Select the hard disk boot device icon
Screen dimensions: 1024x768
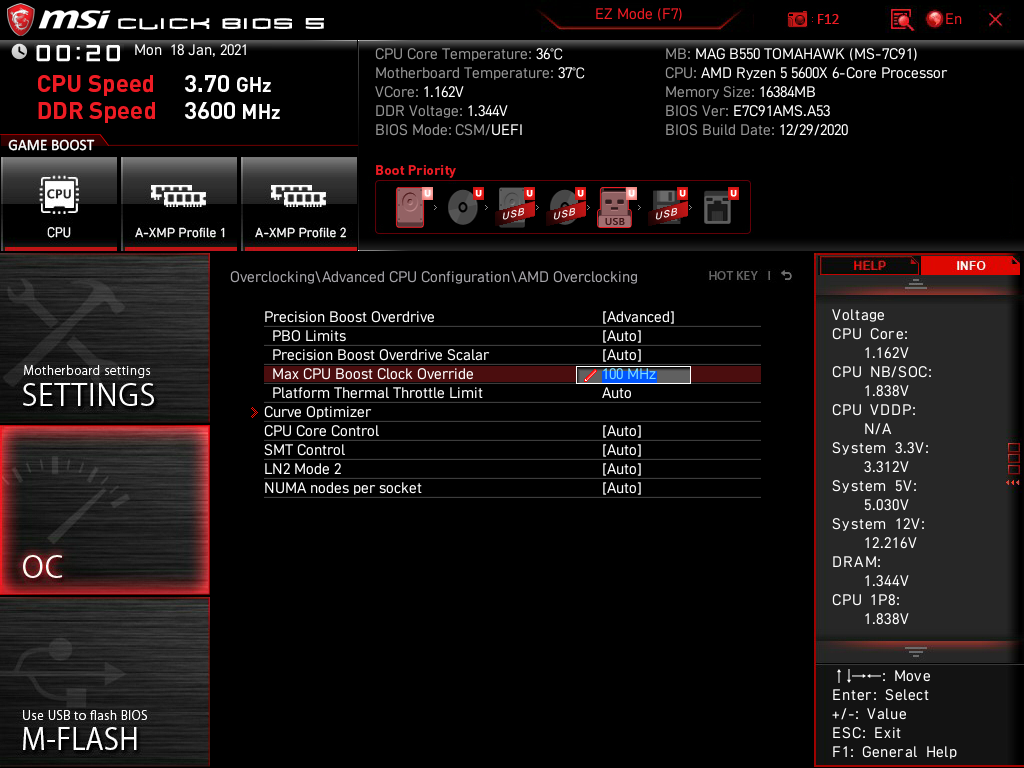point(412,207)
